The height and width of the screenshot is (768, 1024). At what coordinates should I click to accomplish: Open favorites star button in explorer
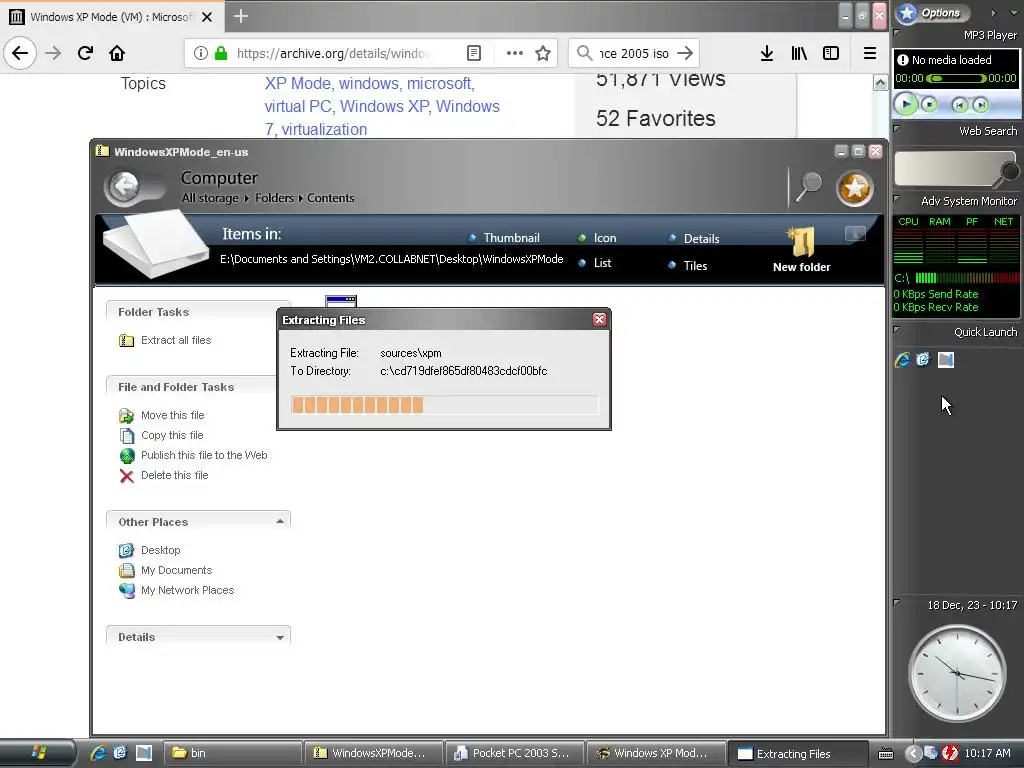[x=855, y=189]
